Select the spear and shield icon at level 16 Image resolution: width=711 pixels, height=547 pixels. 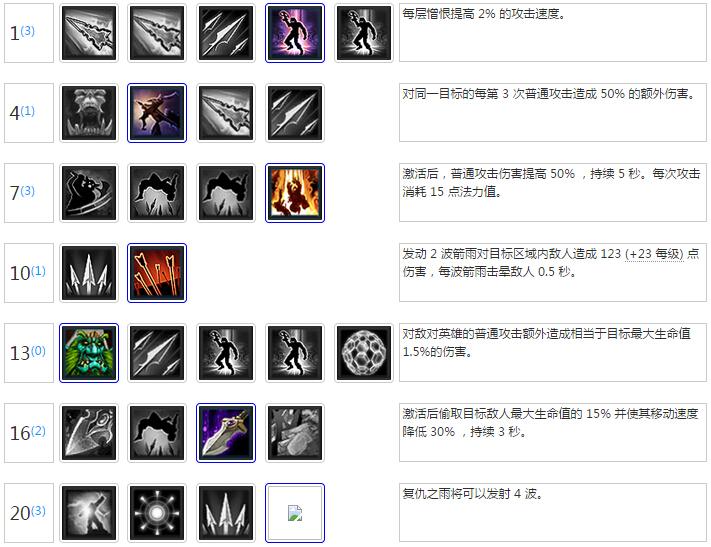pos(89,433)
